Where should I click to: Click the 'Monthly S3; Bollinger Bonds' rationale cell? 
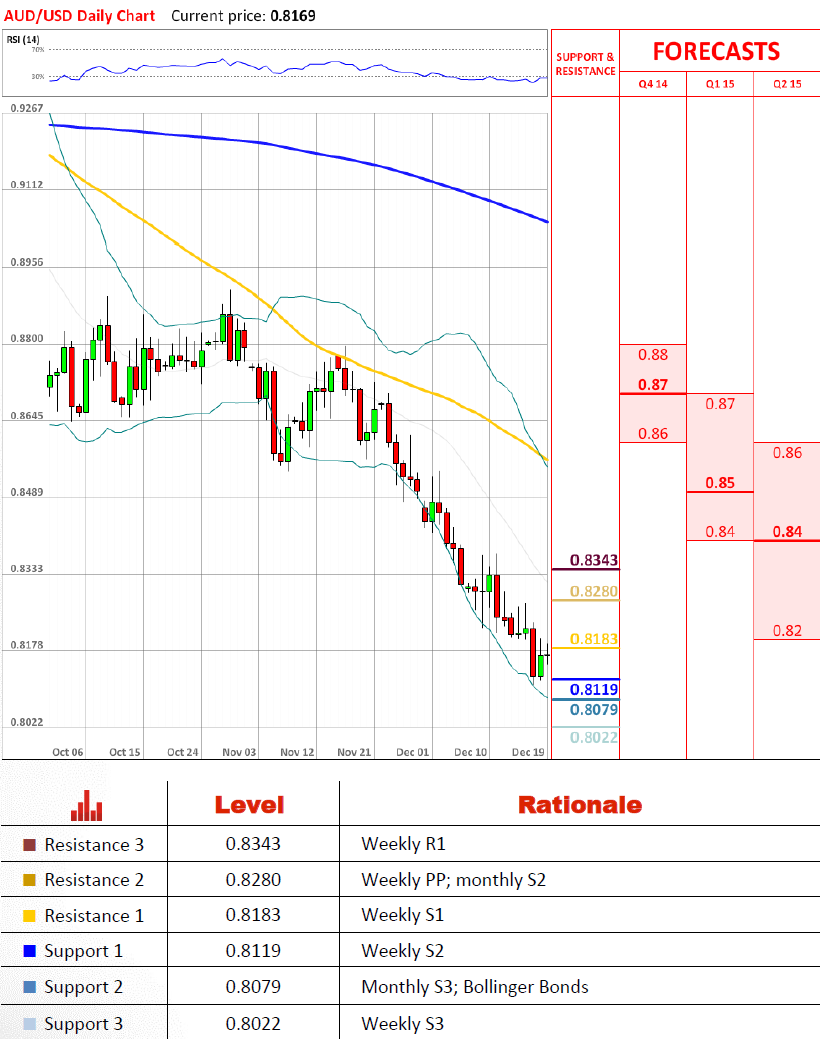tap(474, 987)
